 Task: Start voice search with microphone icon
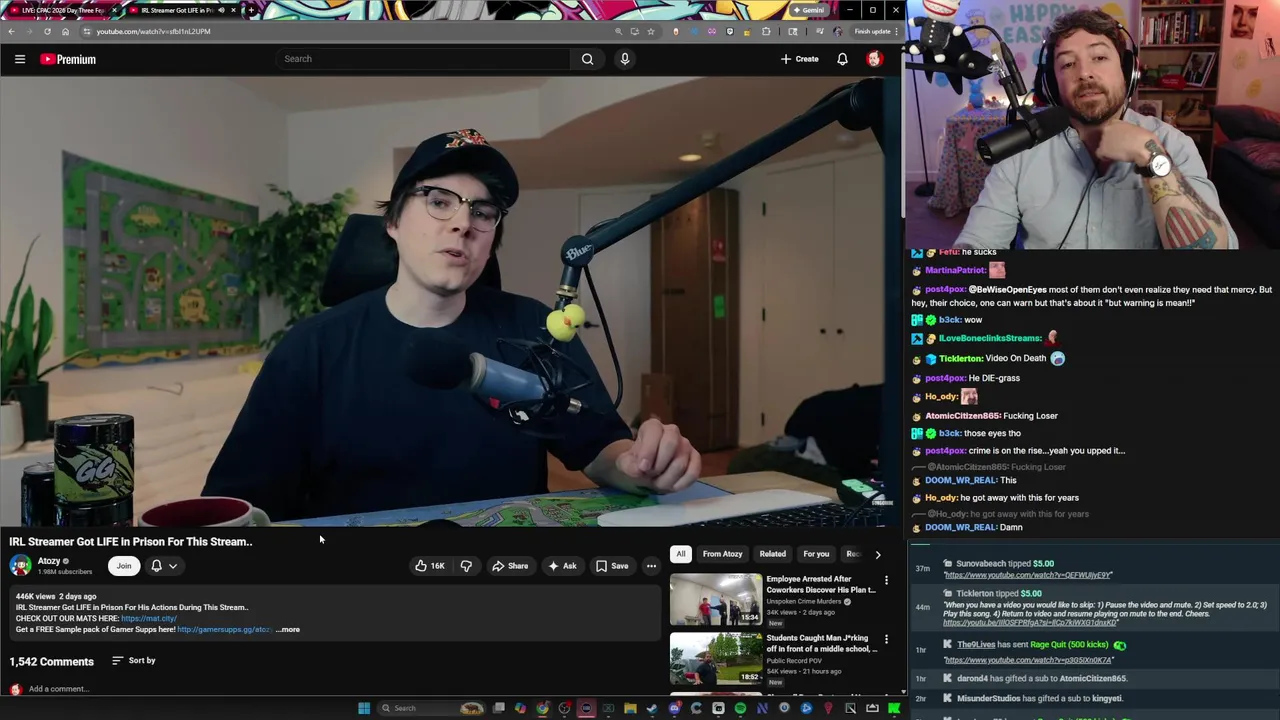pyautogui.click(x=624, y=59)
